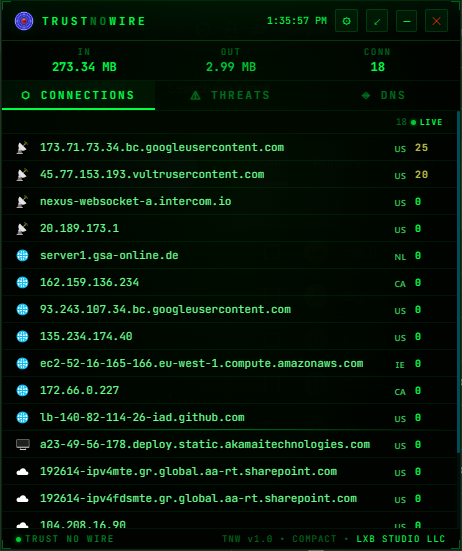Click the satellite icon for 173.71.73.34.bc.googleusercontent.com
This screenshot has width=462, height=551.
click(22, 148)
